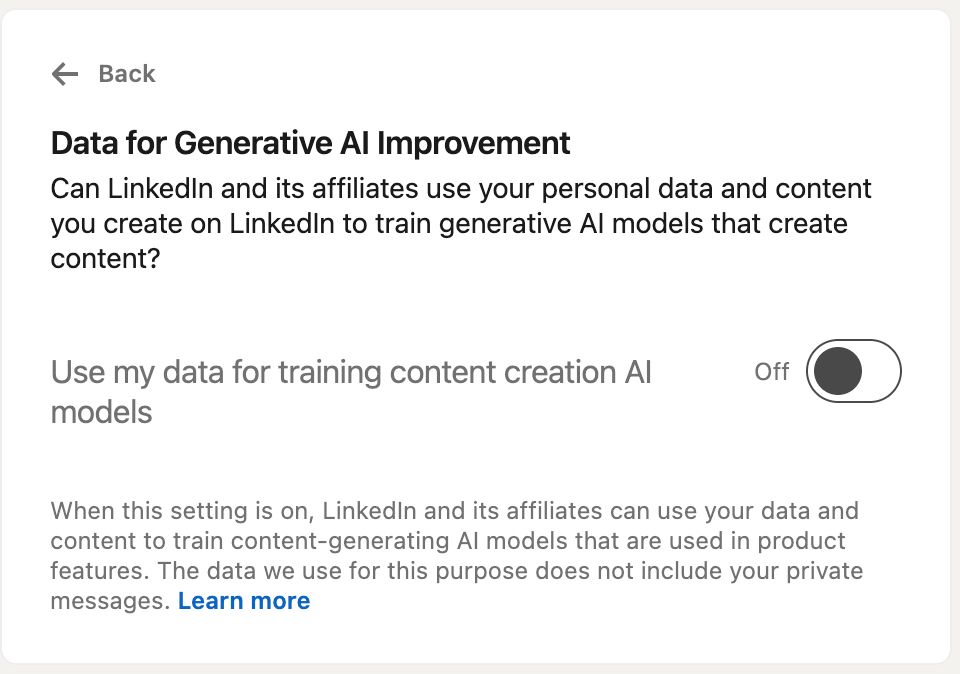Click the blue Learn more text
Image resolution: width=960 pixels, height=674 pixels.
244,600
